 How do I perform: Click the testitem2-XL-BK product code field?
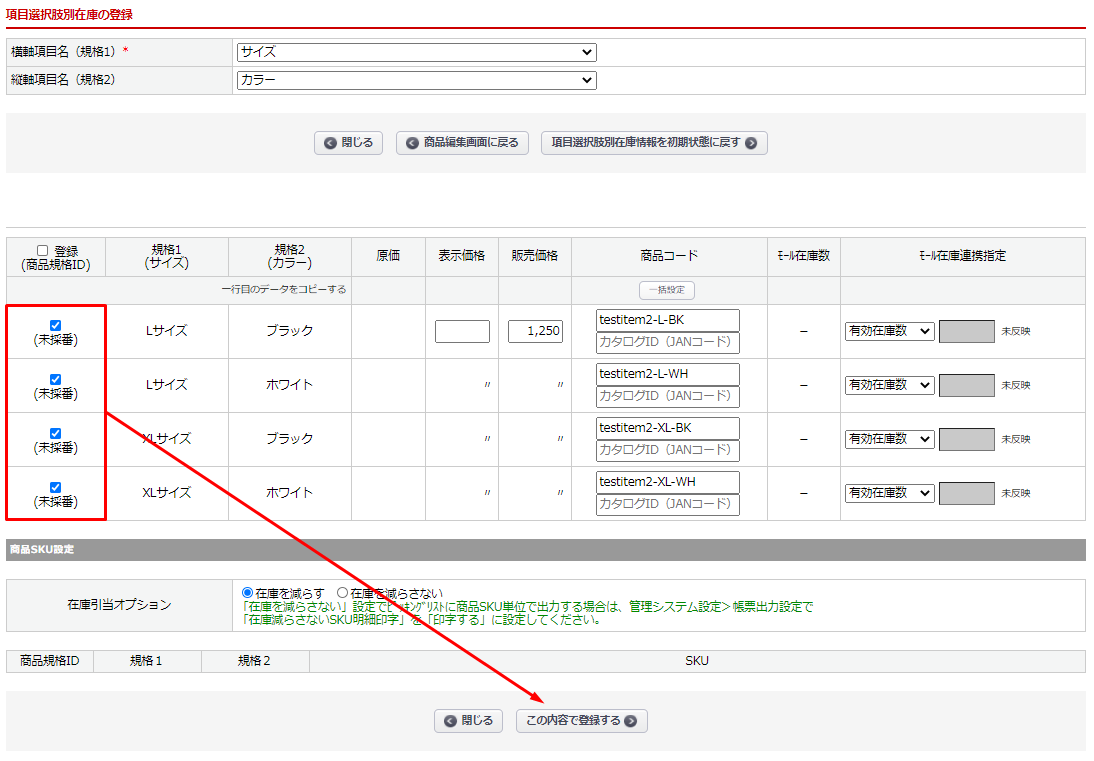[x=667, y=428]
